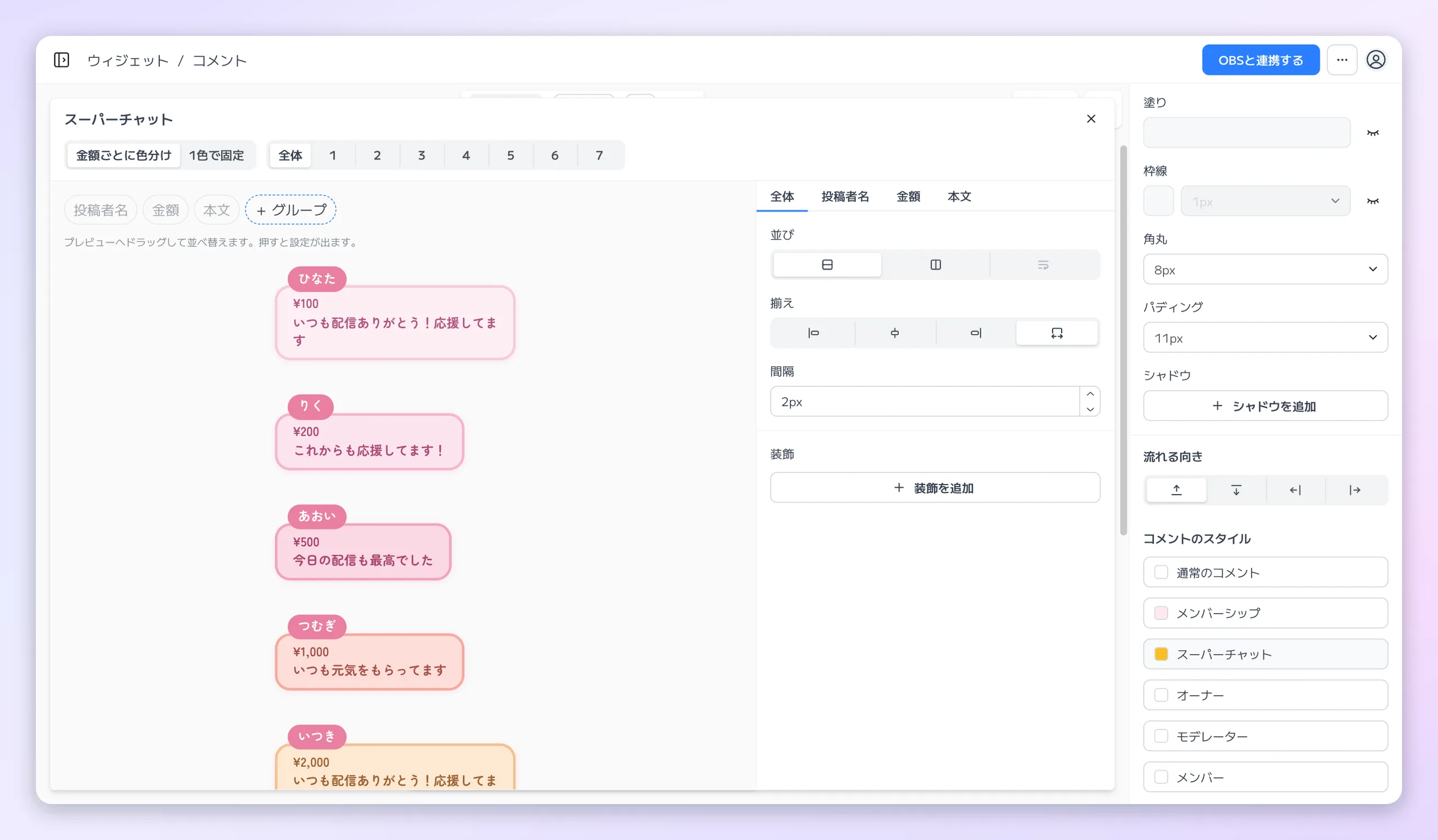Set flow direction downward
The image size is (1438, 840).
pos(1236,490)
